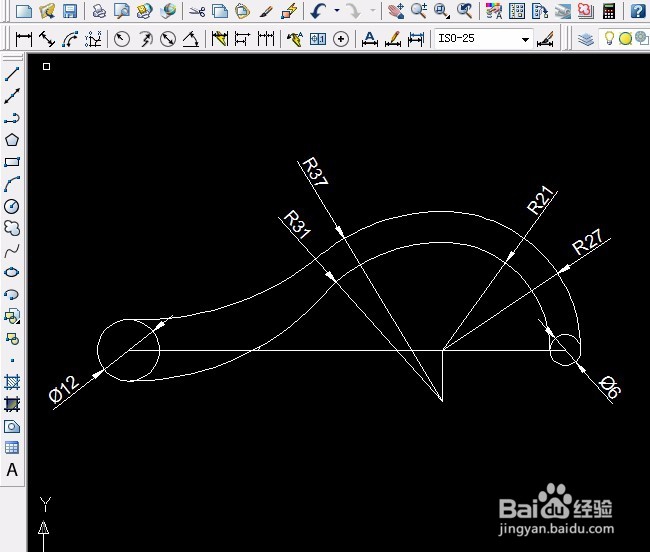Open Dimension Text Edit tool
Image resolution: width=650 pixels, height=552 pixels.
[393, 39]
